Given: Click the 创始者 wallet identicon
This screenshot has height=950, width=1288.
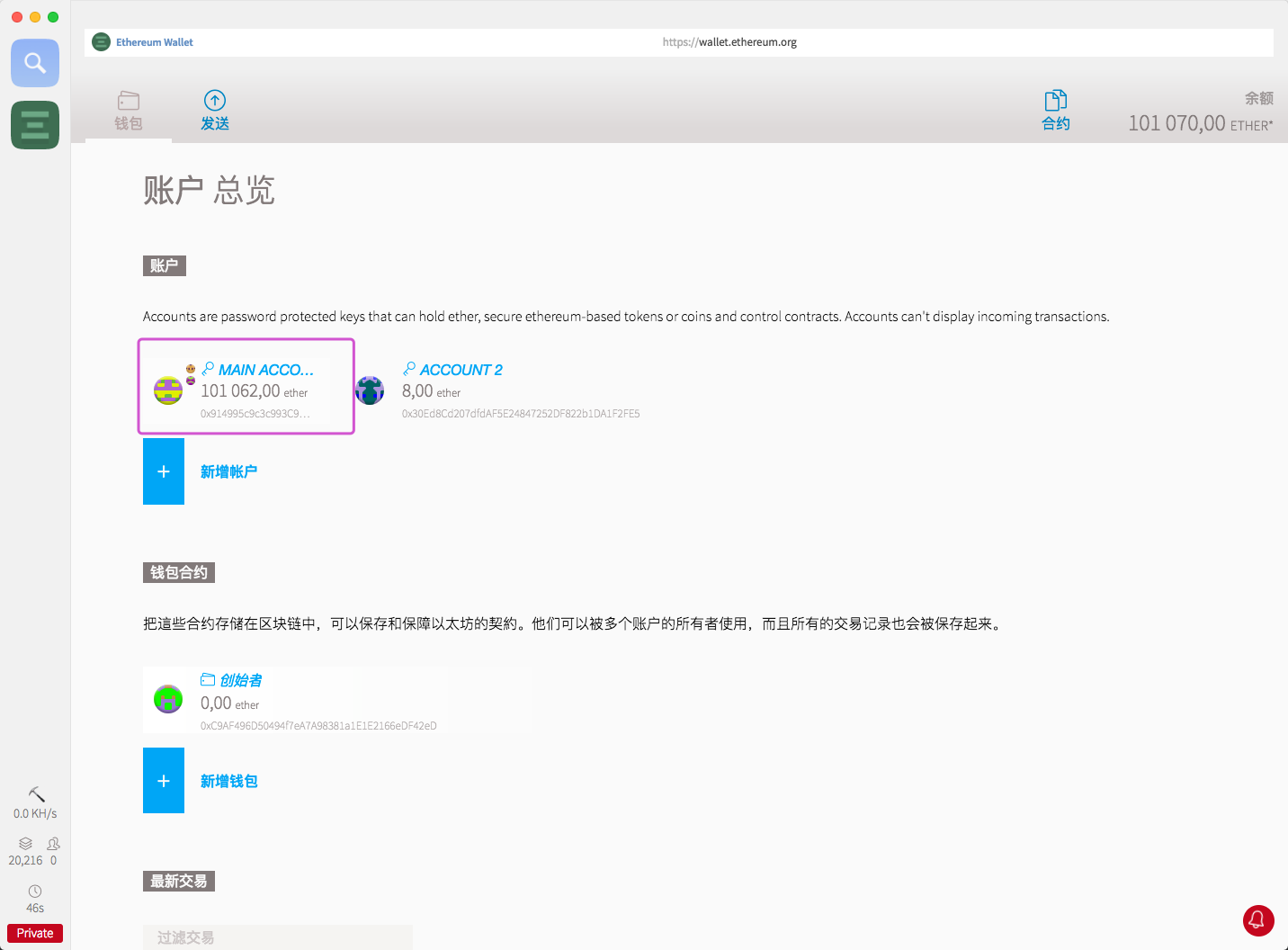Looking at the screenshot, I should pyautogui.click(x=168, y=699).
